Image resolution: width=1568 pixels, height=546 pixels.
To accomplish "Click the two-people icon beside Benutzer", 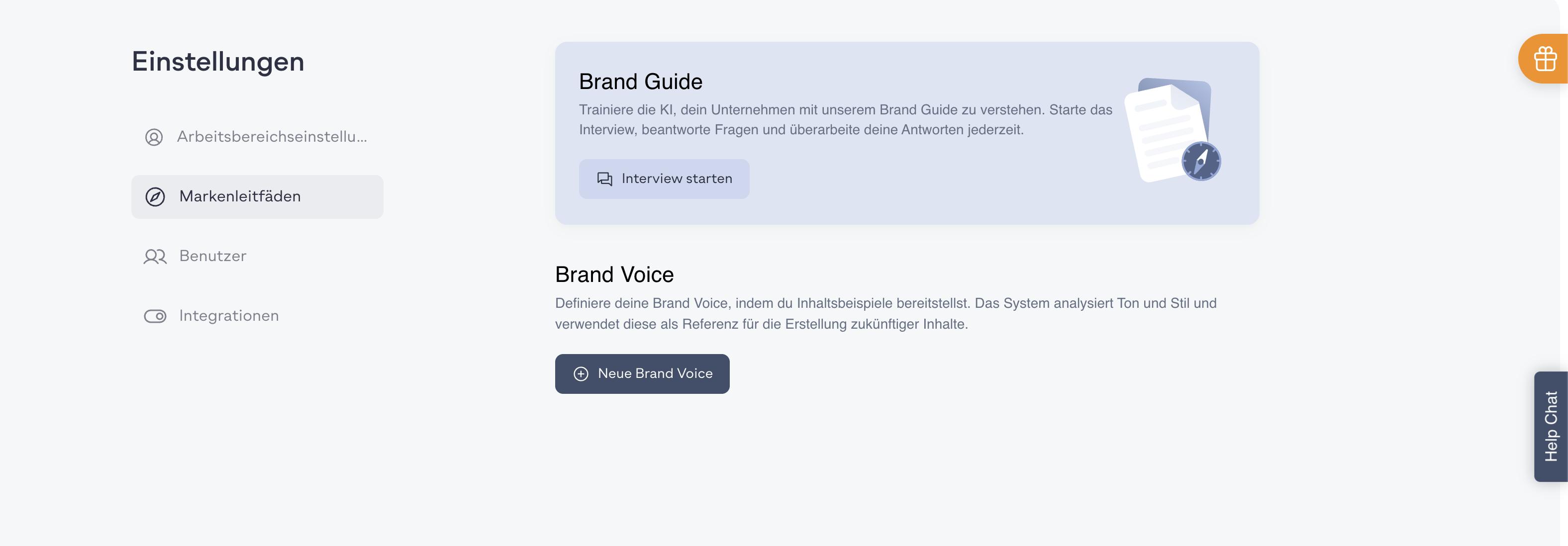I will tap(155, 256).
